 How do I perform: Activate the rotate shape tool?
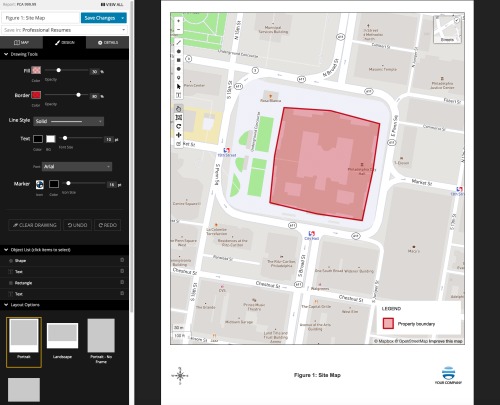pos(179,126)
